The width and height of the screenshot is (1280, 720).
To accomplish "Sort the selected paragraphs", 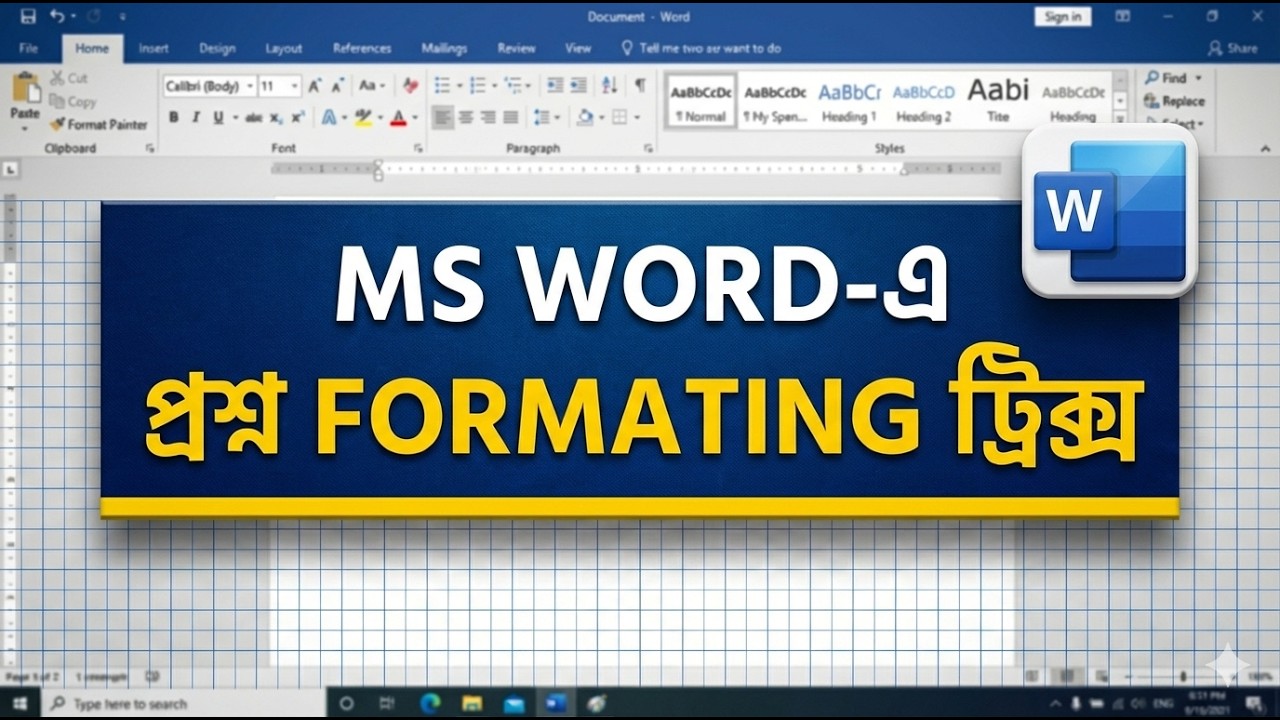I will (x=609, y=86).
